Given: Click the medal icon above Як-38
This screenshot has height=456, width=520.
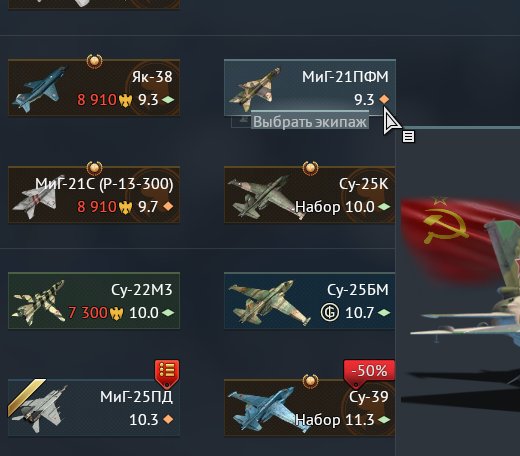Looking at the screenshot, I should click(95, 61).
